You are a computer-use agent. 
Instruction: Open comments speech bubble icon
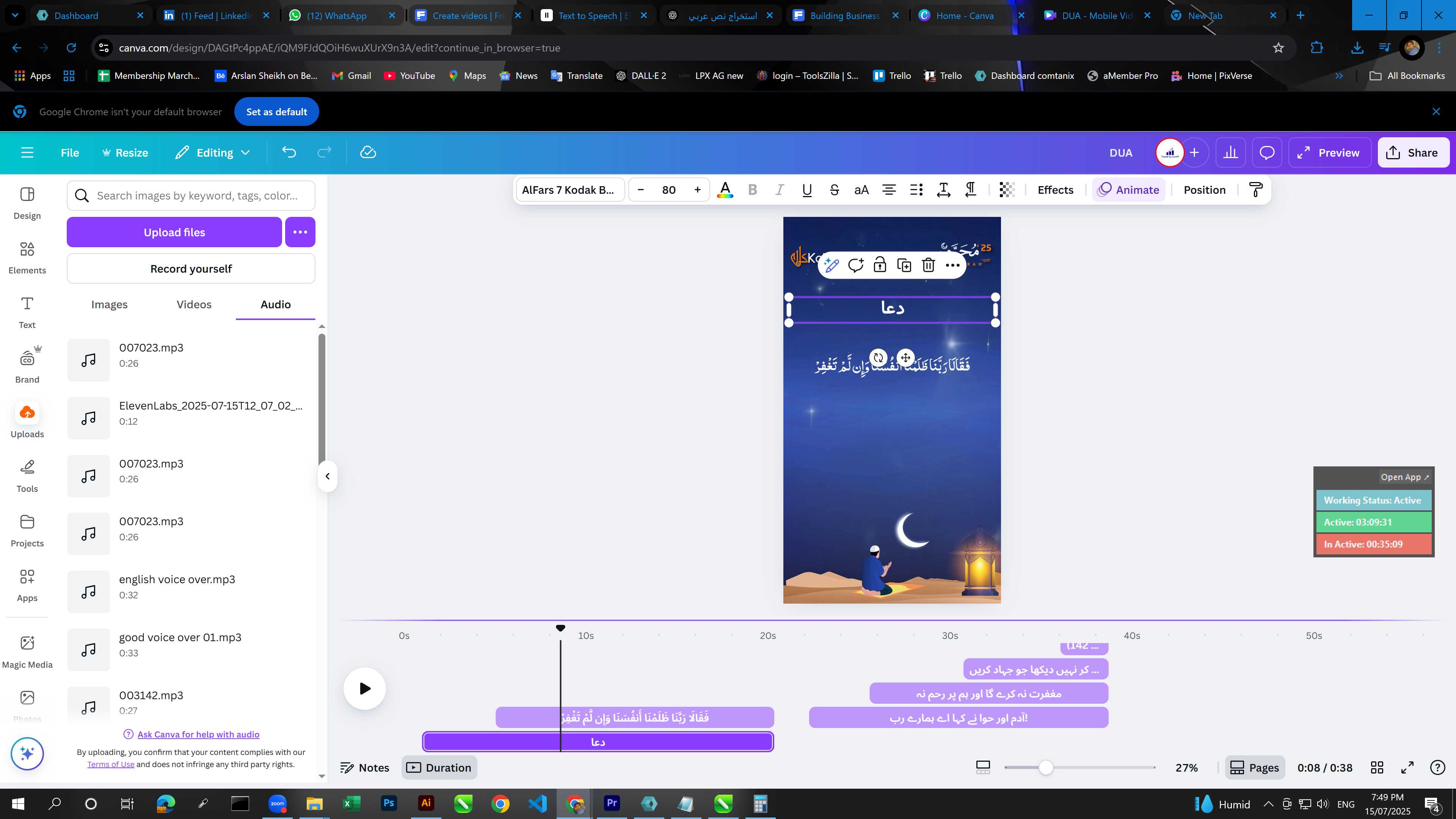1267,152
